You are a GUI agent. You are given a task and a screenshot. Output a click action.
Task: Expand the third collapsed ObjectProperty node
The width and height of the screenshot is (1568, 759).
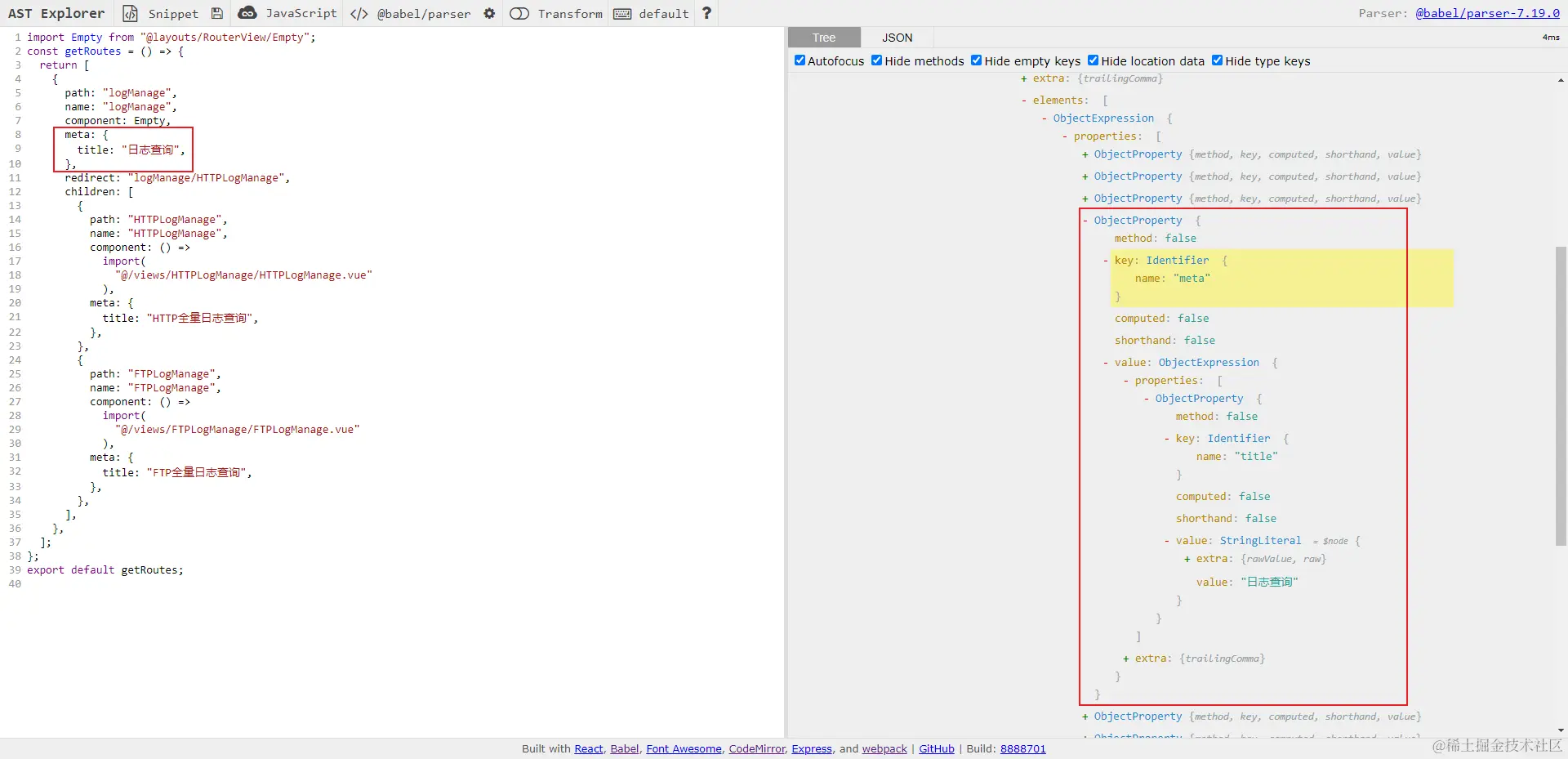click(x=1085, y=199)
